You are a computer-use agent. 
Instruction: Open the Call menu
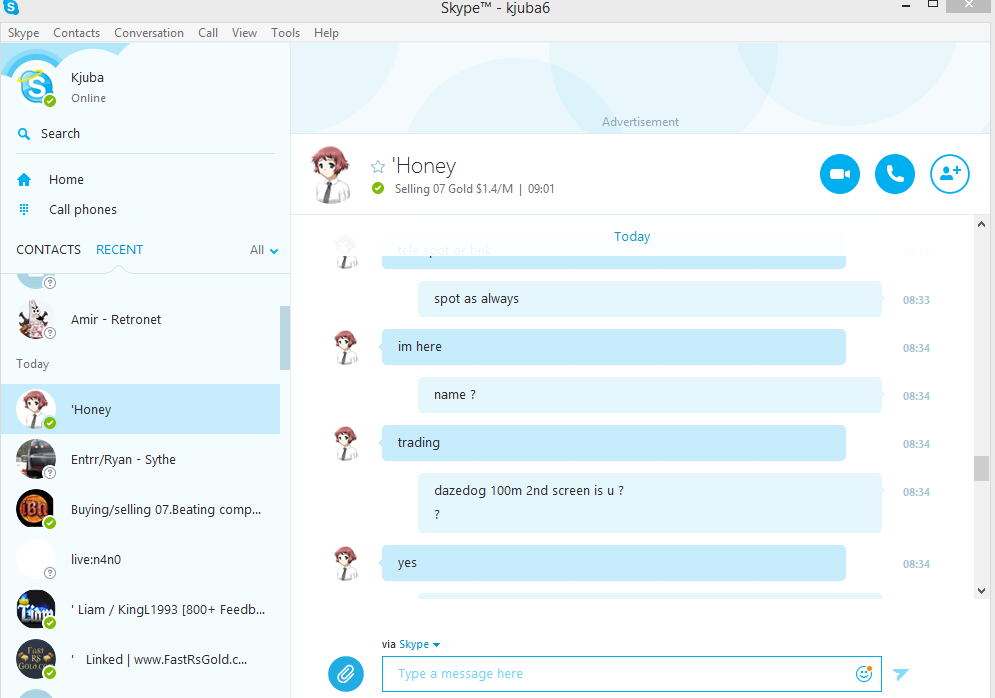point(208,33)
